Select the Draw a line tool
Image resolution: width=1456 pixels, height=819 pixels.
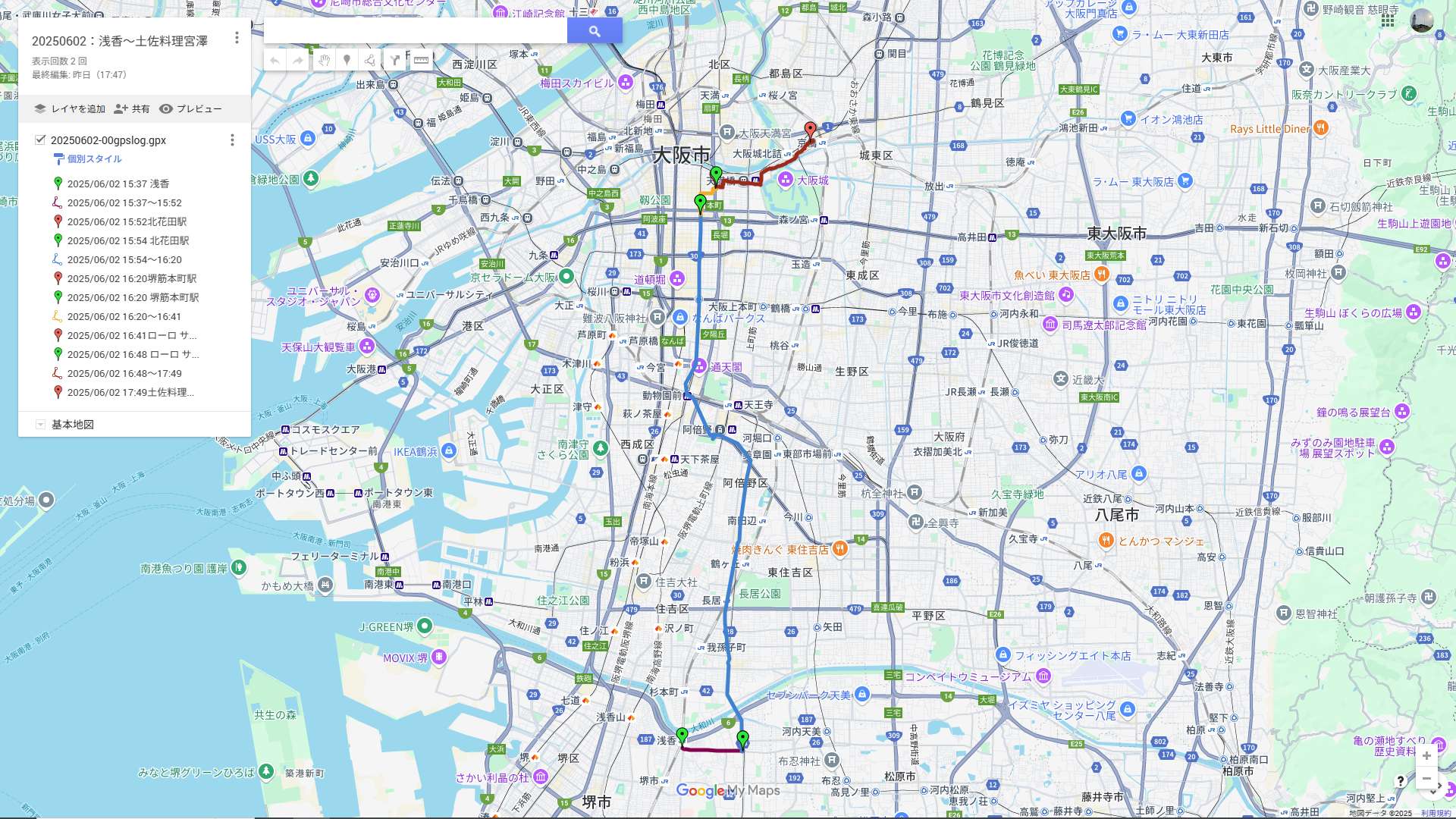pyautogui.click(x=370, y=61)
